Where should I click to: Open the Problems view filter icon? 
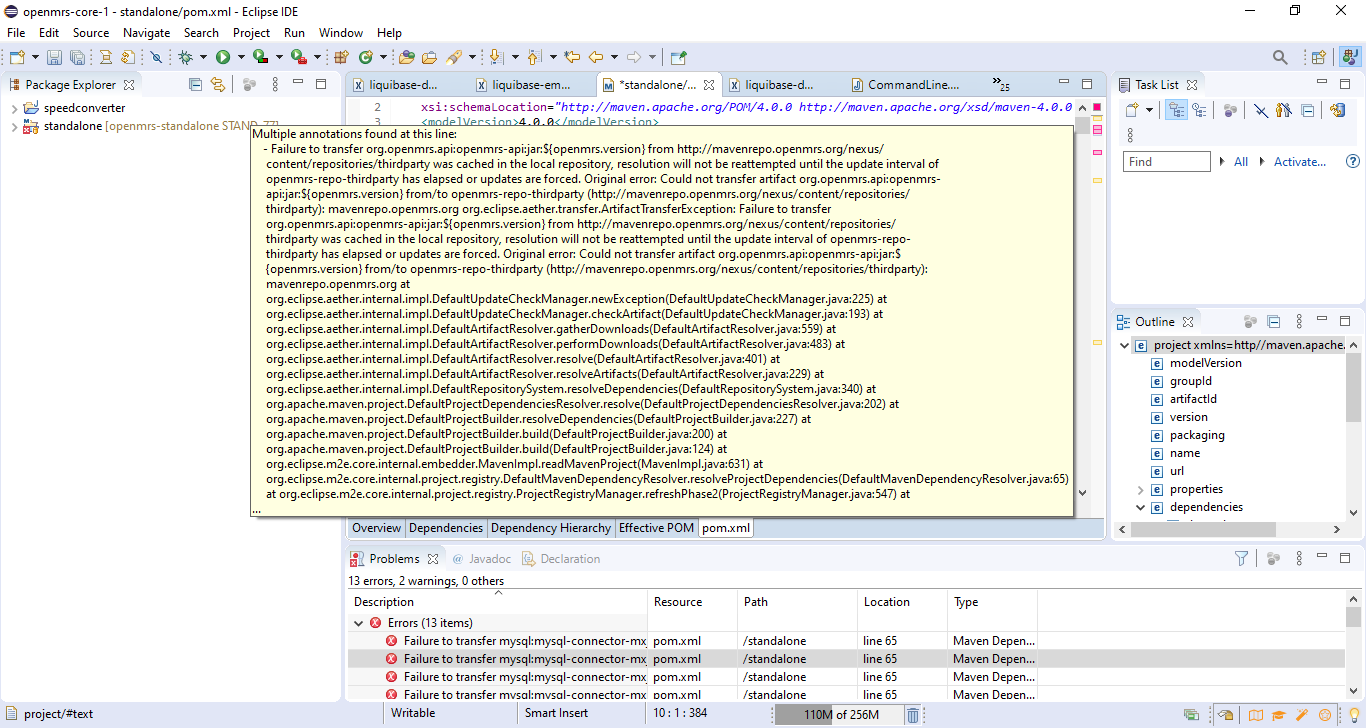(x=1241, y=559)
